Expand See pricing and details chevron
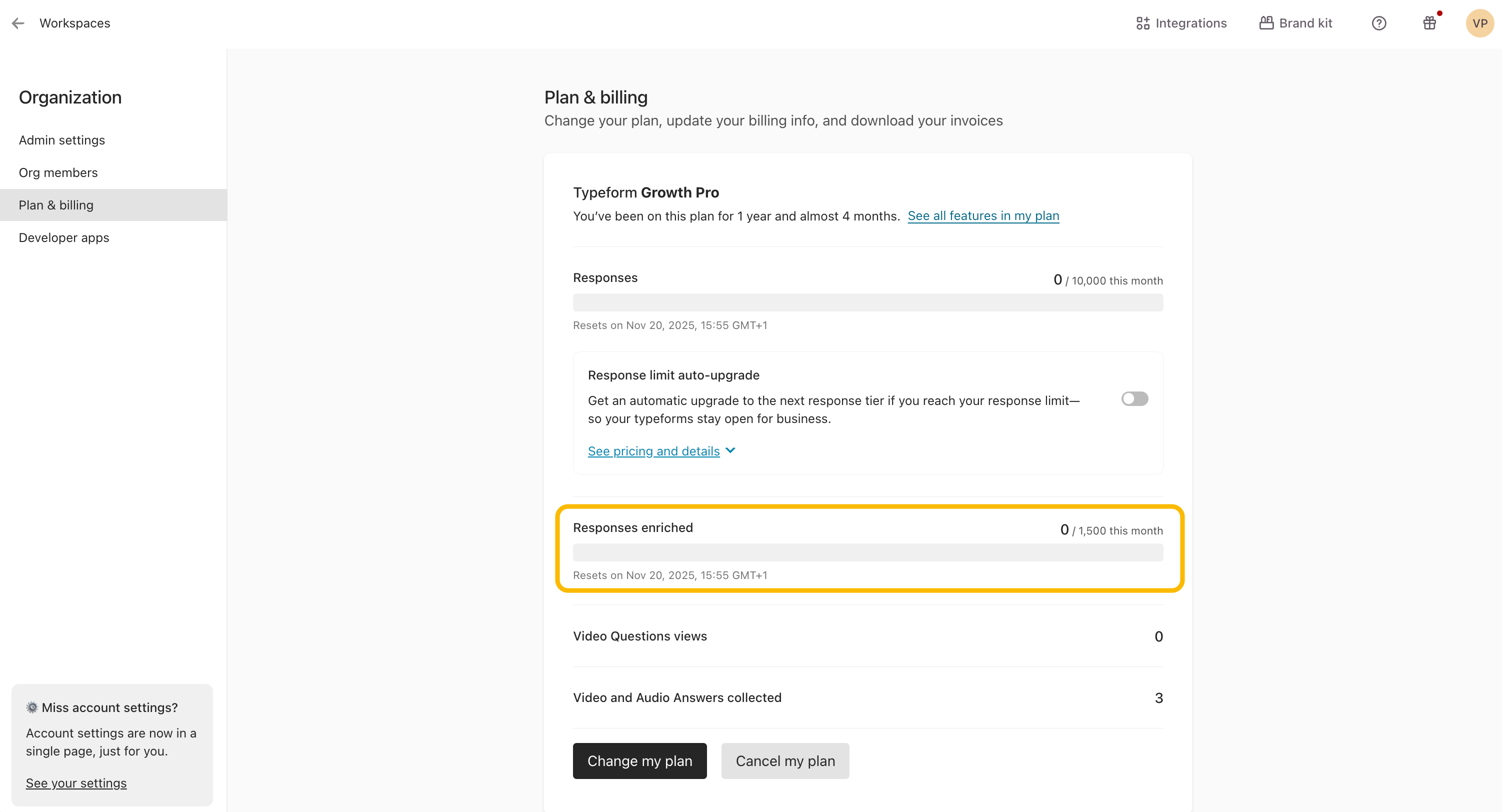This screenshot has width=1502, height=812. point(730,450)
